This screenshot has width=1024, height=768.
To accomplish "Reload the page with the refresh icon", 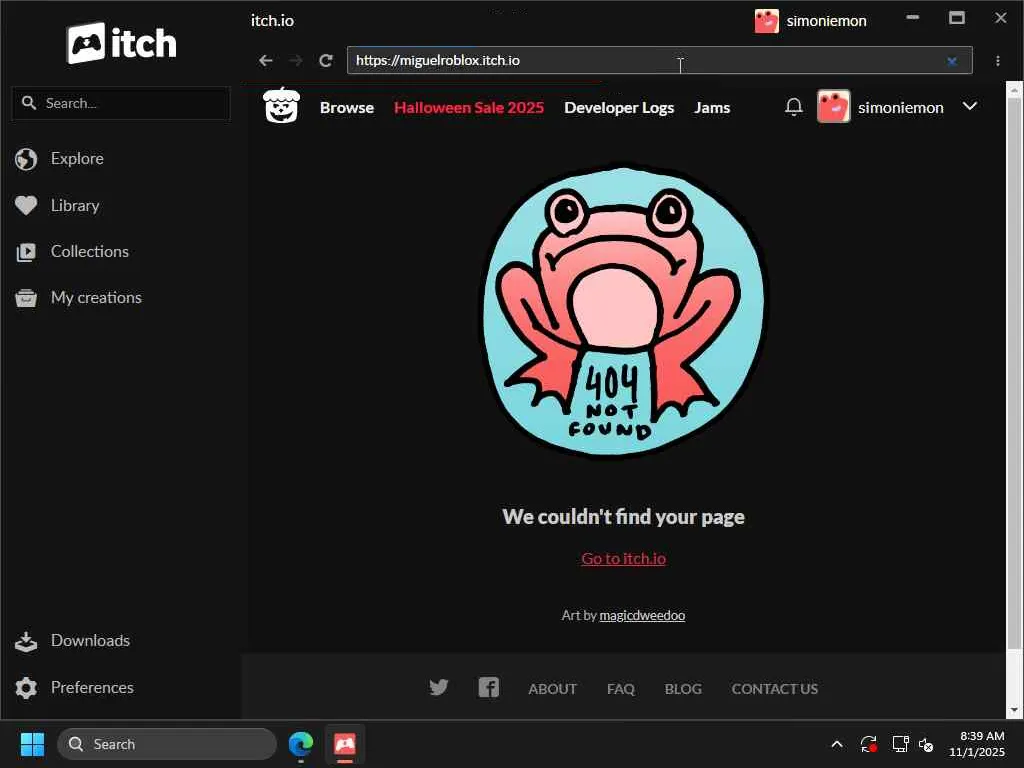I will click(326, 61).
